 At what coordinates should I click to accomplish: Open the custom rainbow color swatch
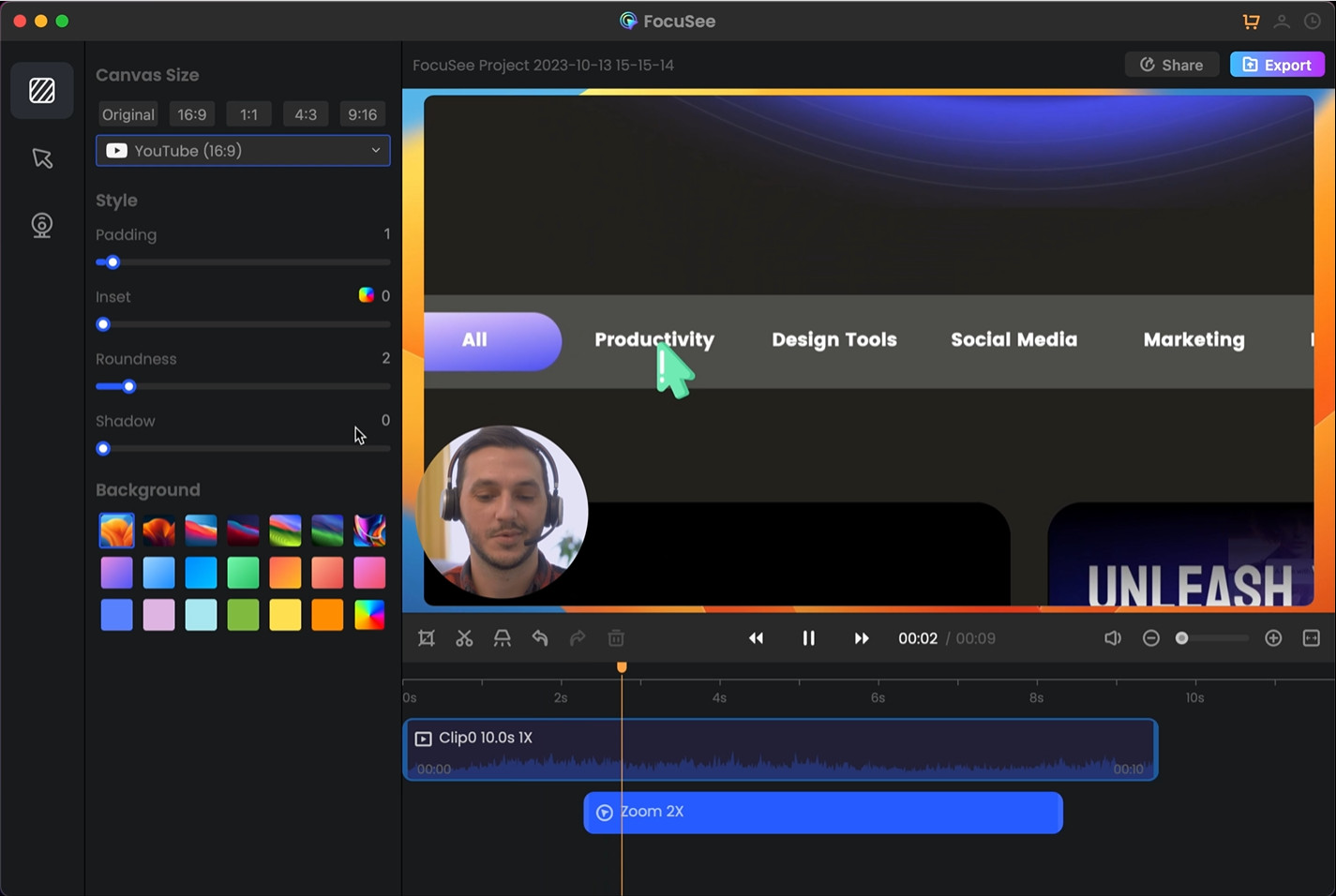pyautogui.click(x=369, y=615)
